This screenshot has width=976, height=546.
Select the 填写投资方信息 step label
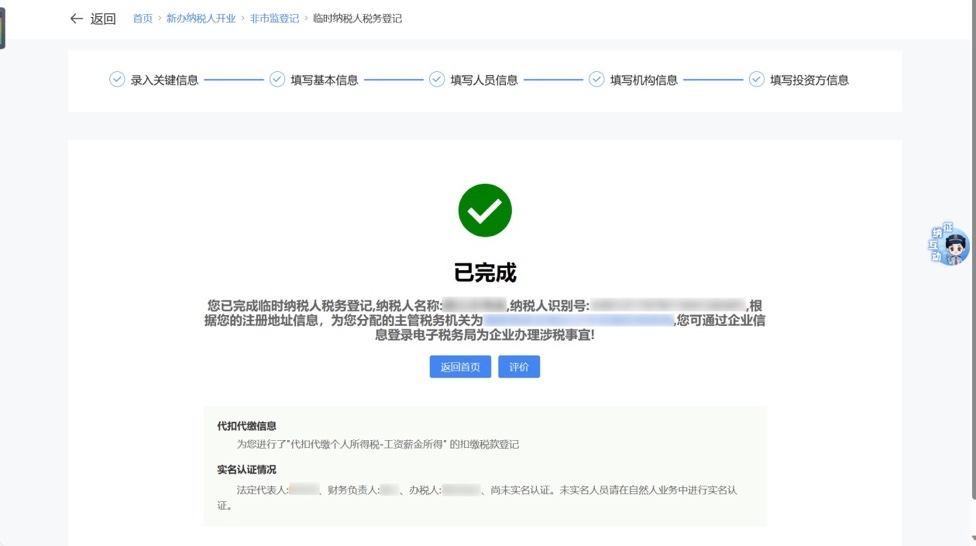point(809,80)
